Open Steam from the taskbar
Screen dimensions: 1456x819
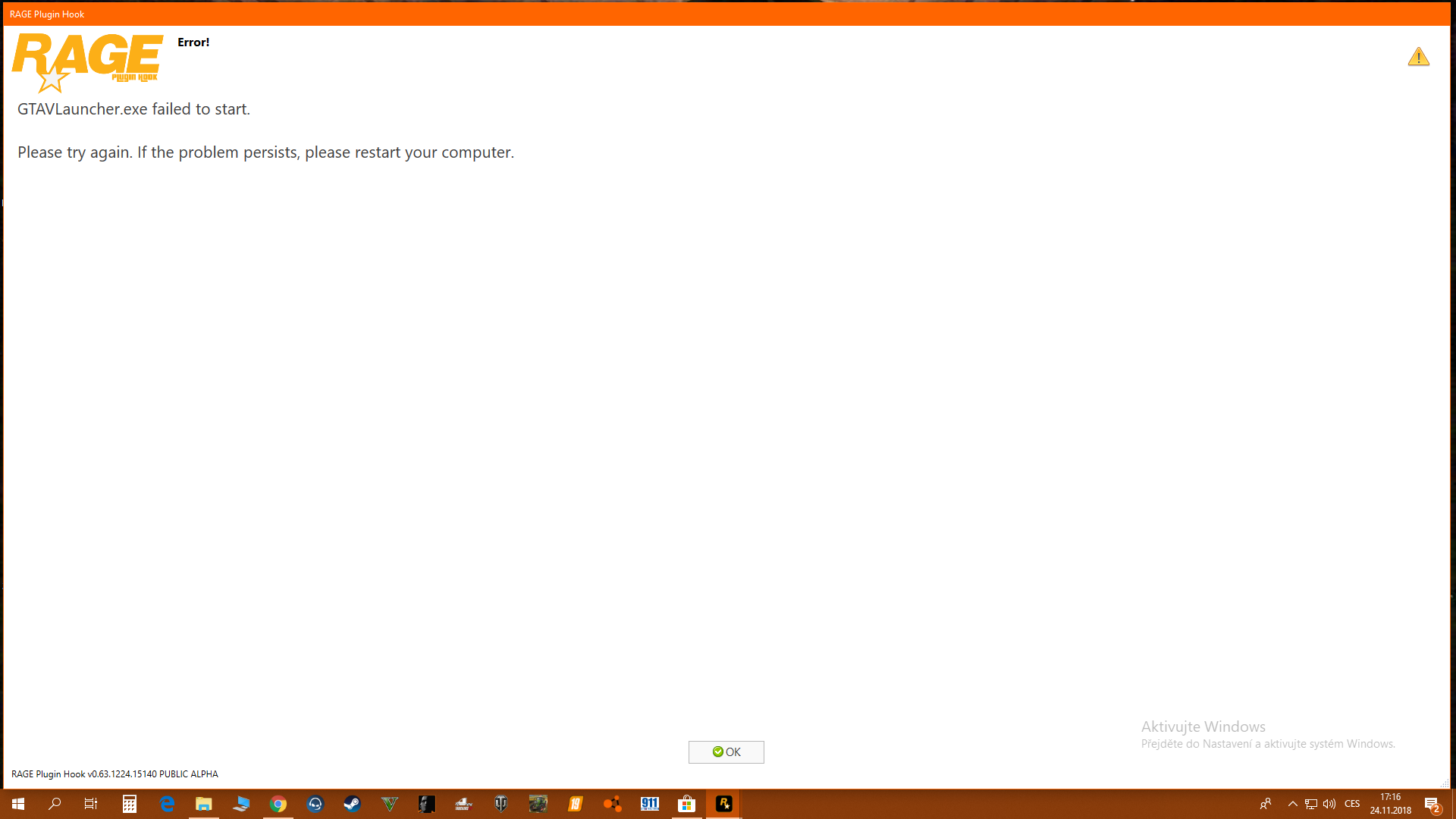(x=352, y=804)
